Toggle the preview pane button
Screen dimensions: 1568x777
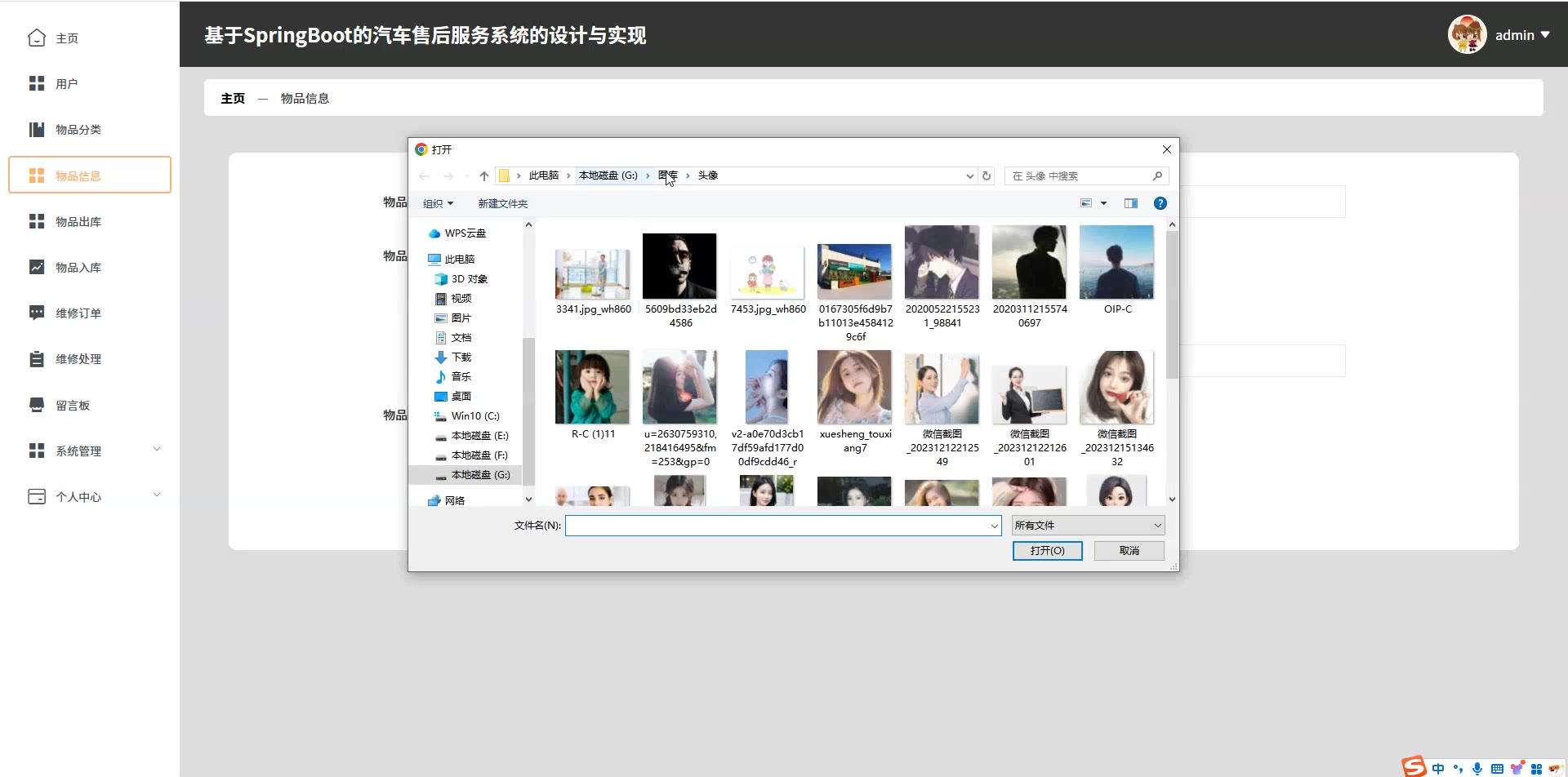tap(1131, 203)
